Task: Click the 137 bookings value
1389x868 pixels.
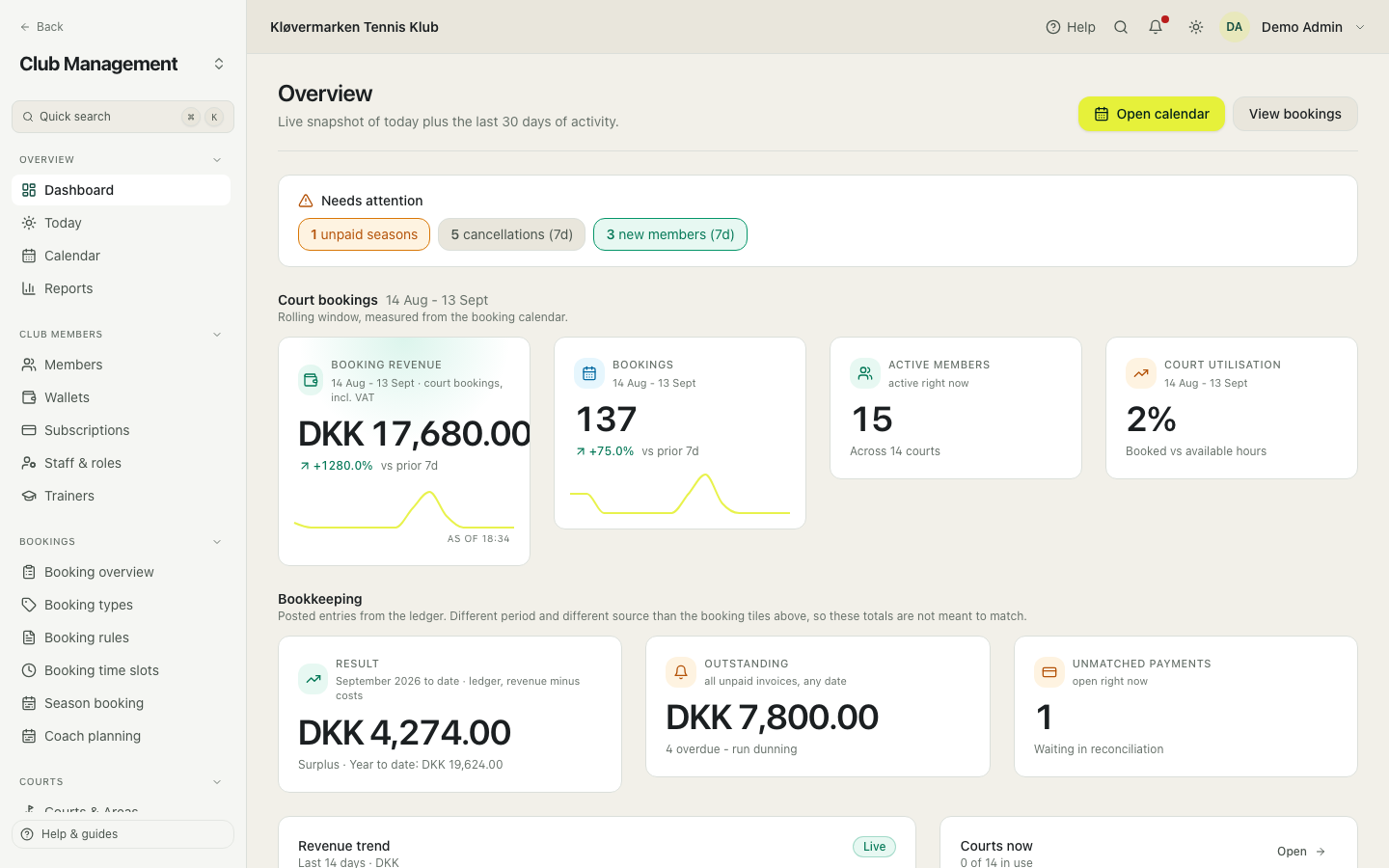Action: click(x=607, y=420)
